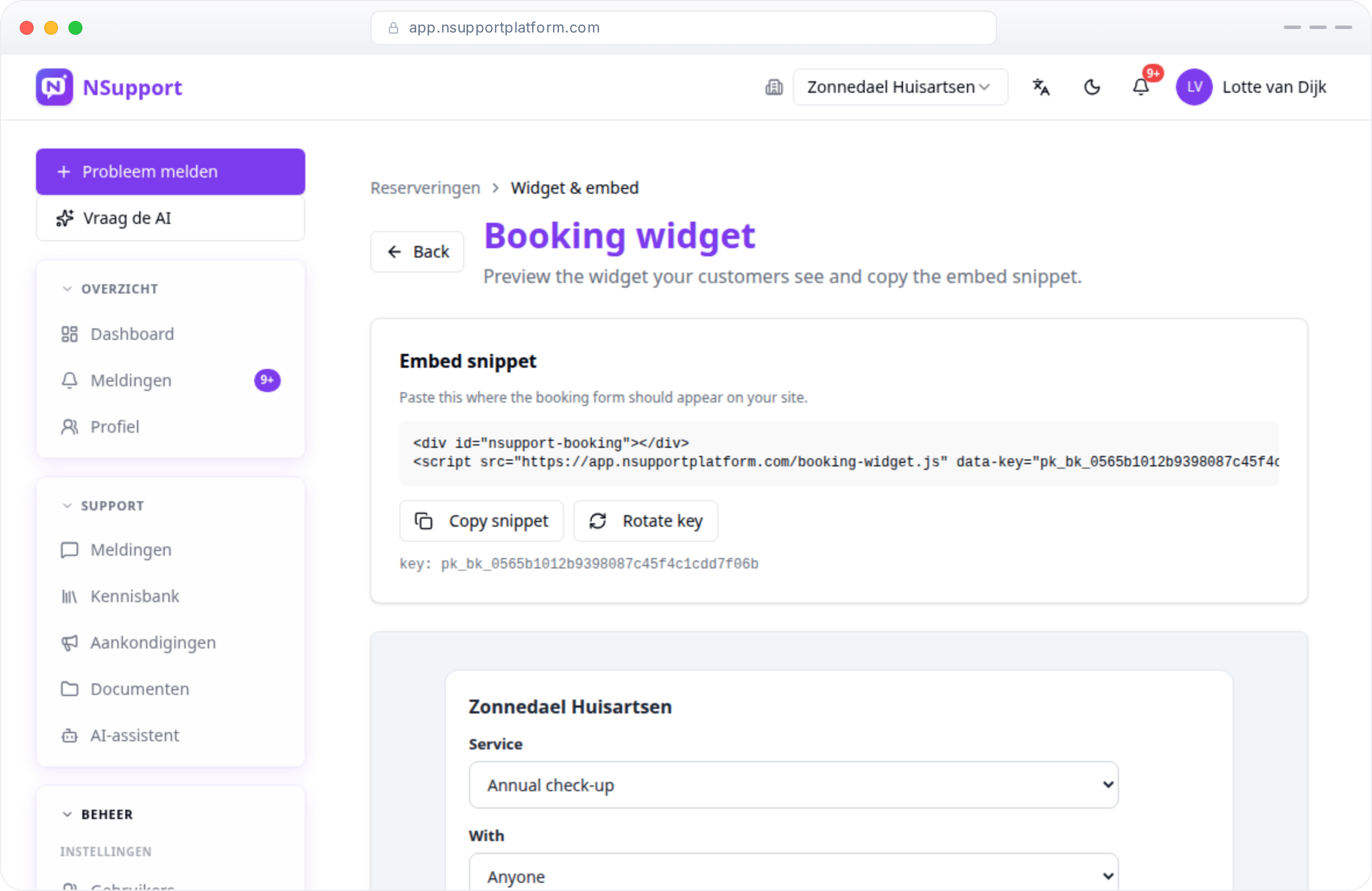1372x891 pixels.
Task: Collapse the OVERZICHT section
Action: pos(110,289)
